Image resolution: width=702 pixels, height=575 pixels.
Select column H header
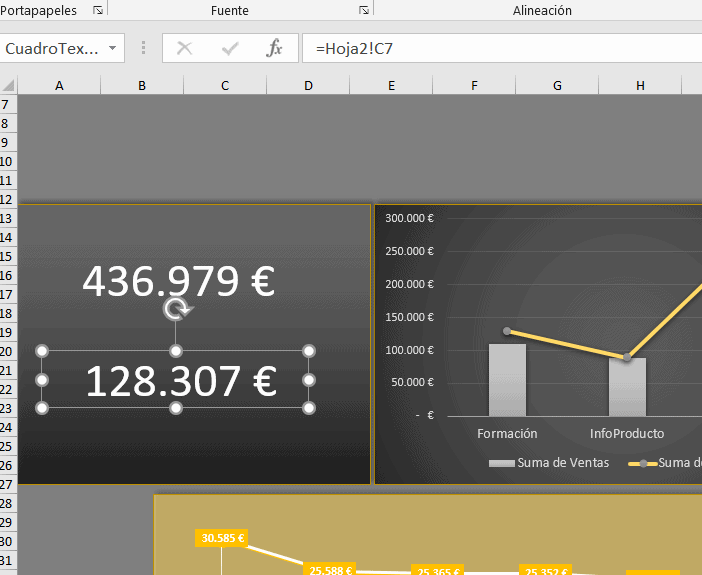click(640, 85)
